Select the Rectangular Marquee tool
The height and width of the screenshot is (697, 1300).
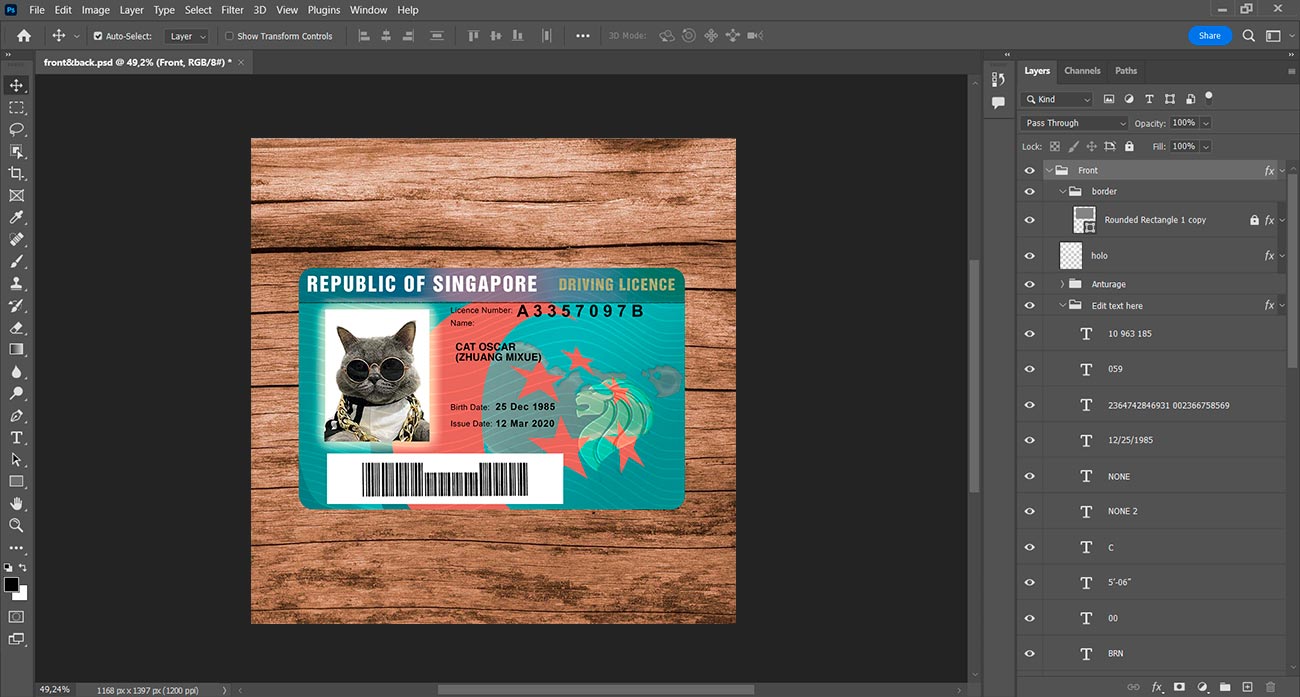coord(16,107)
